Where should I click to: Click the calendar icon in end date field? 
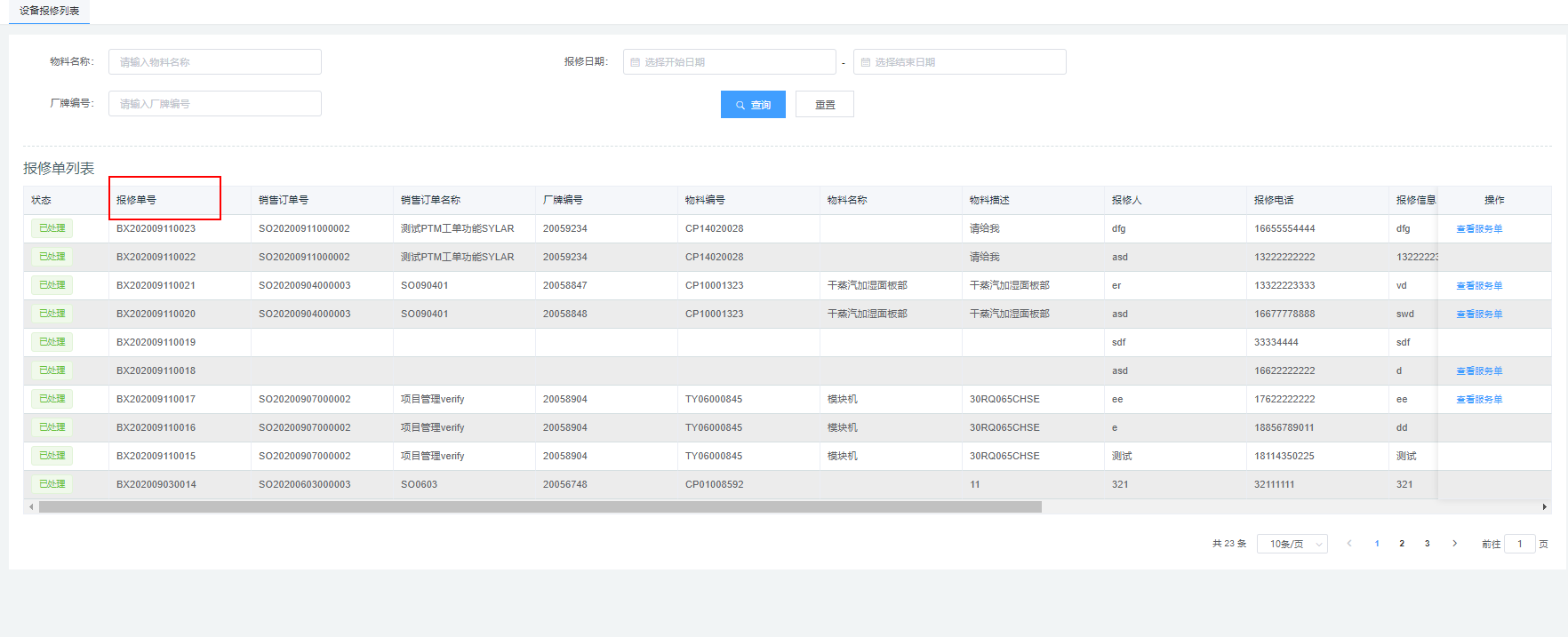(865, 62)
